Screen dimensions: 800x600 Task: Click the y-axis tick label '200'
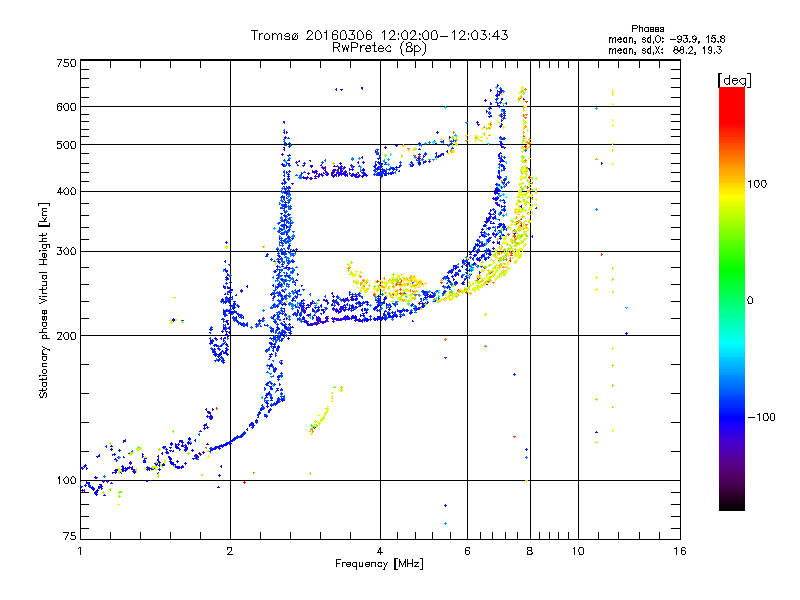(x=66, y=336)
